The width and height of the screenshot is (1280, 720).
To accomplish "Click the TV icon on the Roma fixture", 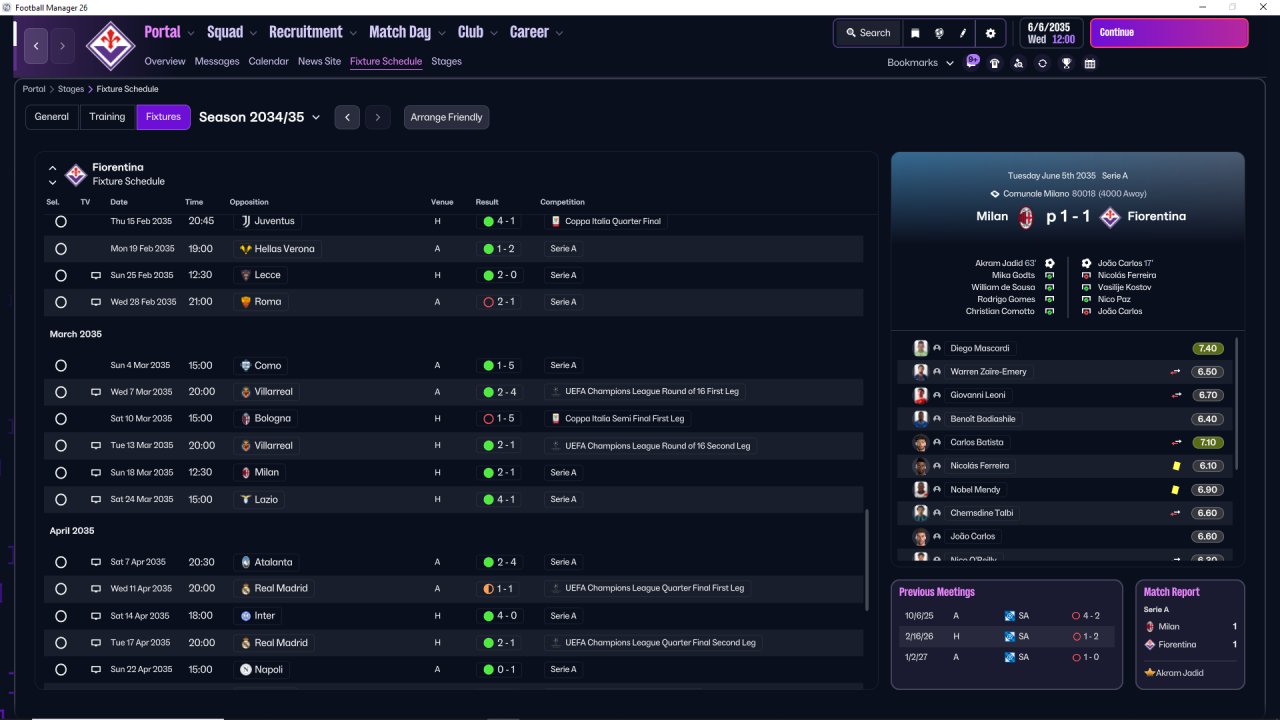I will point(96,302).
